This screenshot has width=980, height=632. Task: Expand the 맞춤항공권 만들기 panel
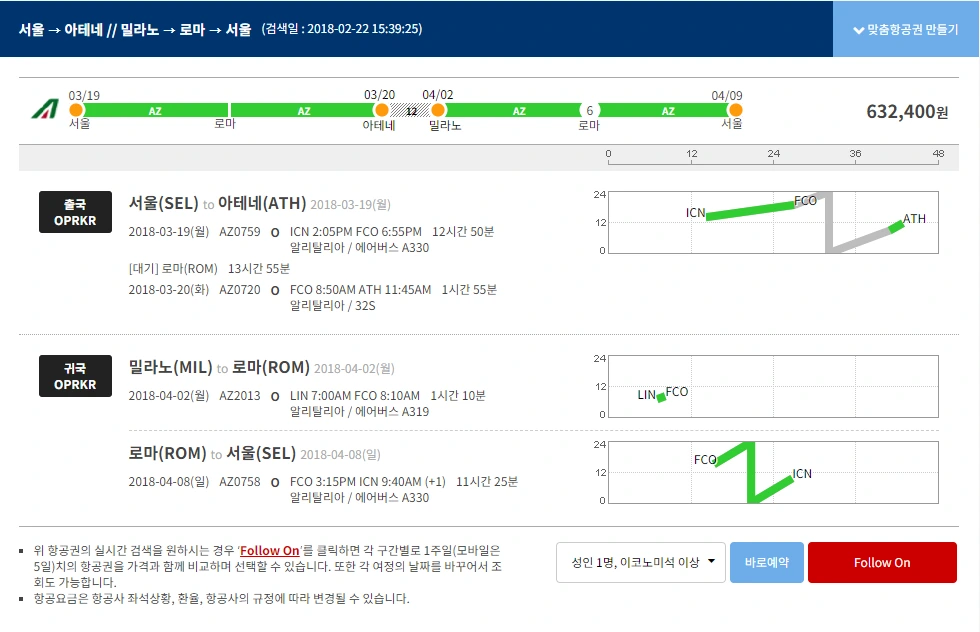click(905, 30)
